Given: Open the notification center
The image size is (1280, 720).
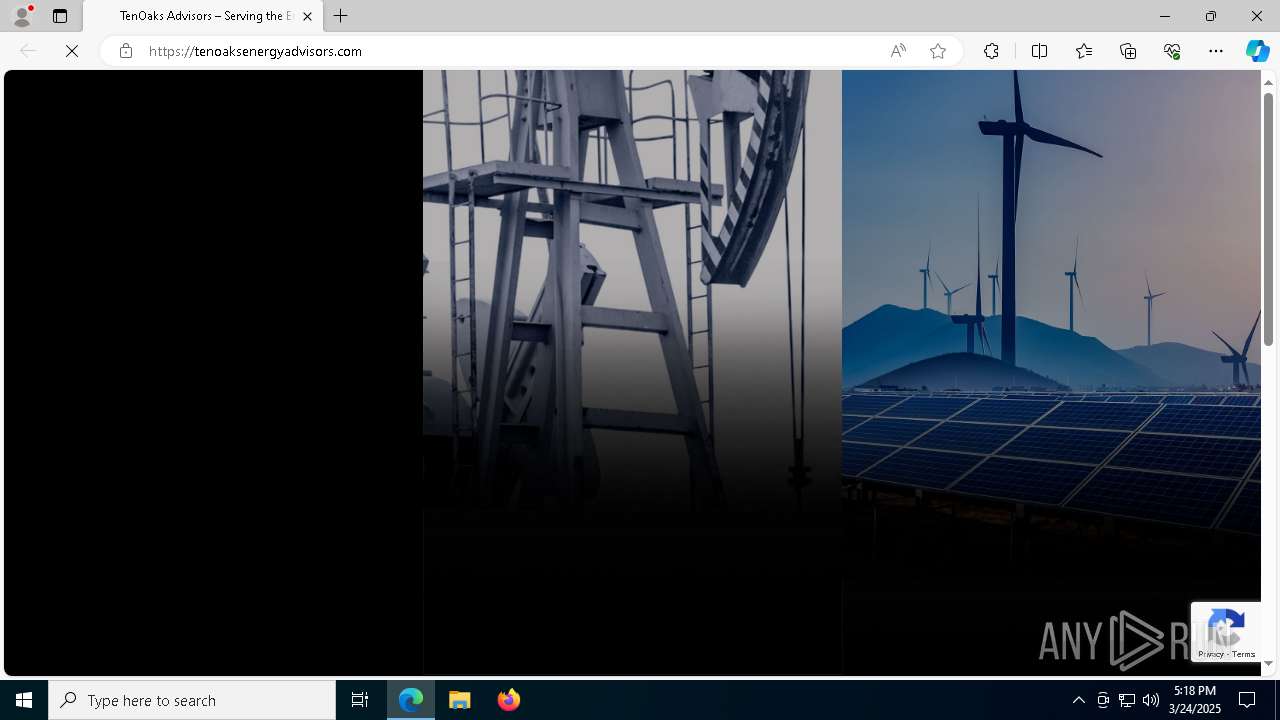Looking at the screenshot, I should (1247, 700).
